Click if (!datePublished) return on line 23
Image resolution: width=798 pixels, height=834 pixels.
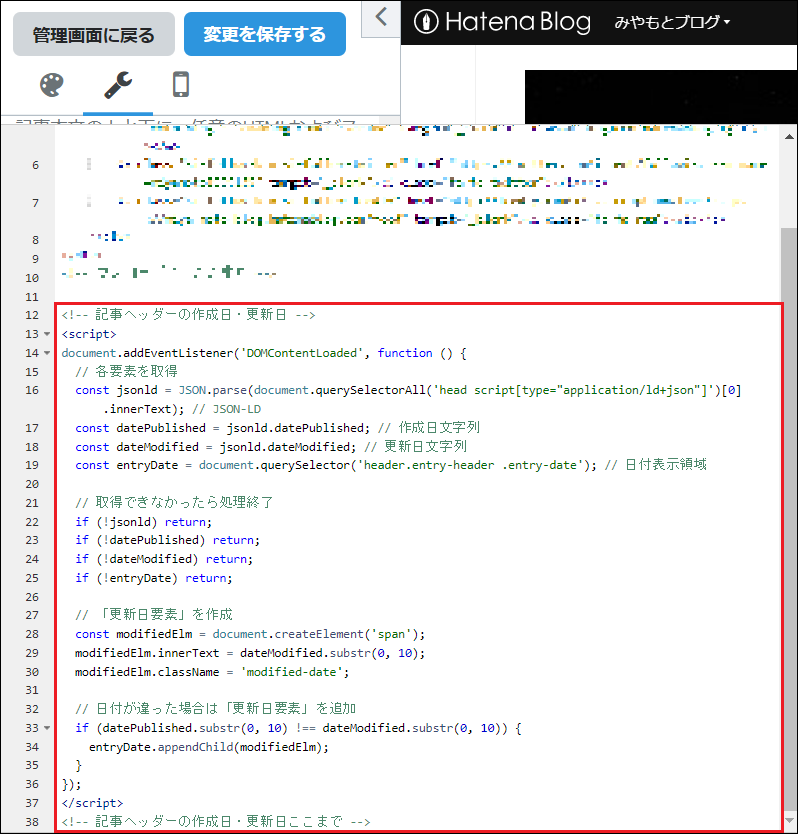(168, 540)
